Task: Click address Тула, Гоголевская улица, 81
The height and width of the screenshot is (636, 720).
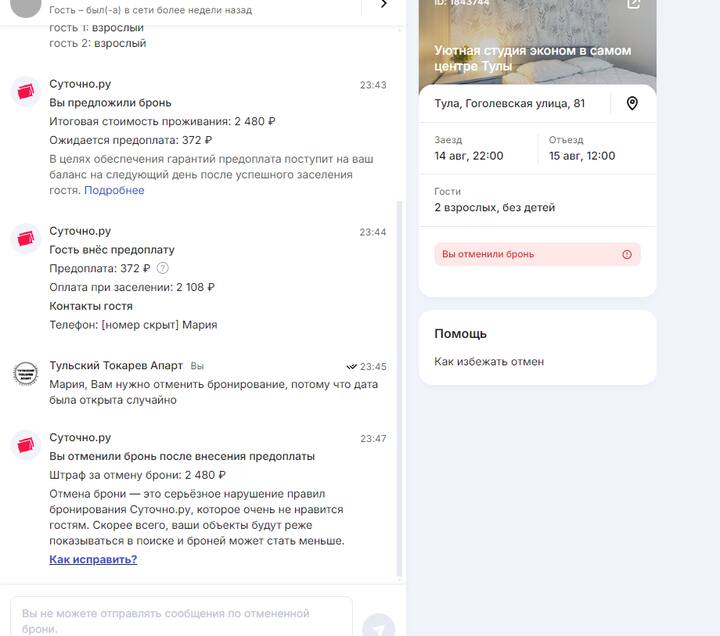Action: [510, 103]
